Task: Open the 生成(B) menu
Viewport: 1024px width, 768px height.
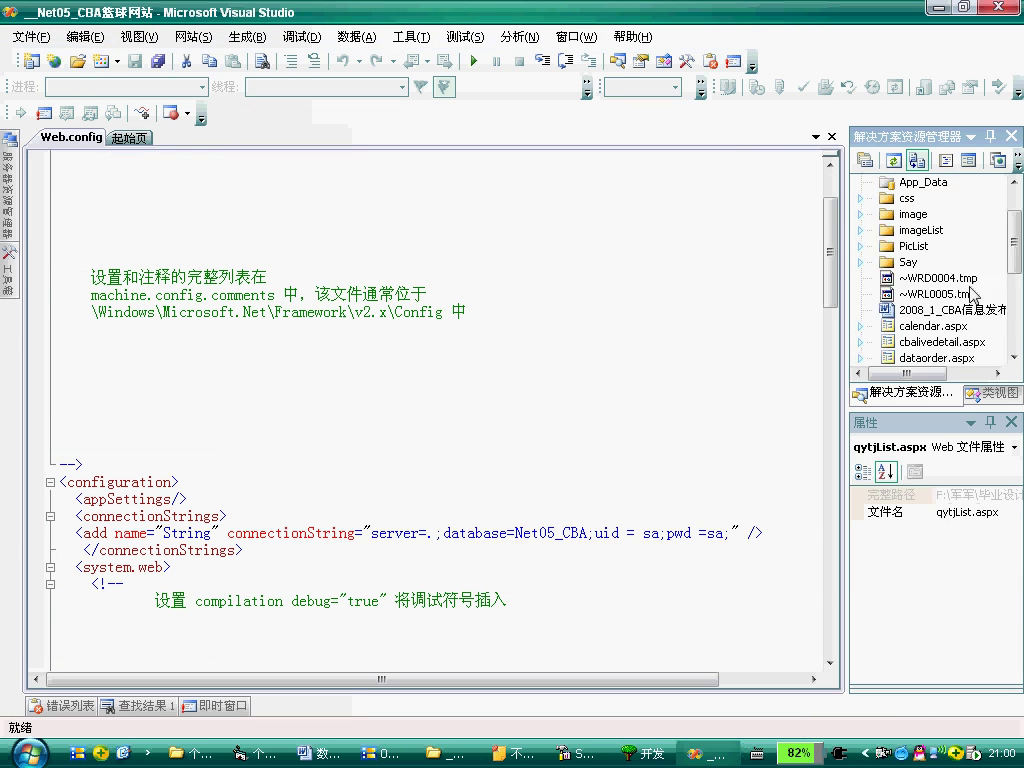Action: click(248, 37)
